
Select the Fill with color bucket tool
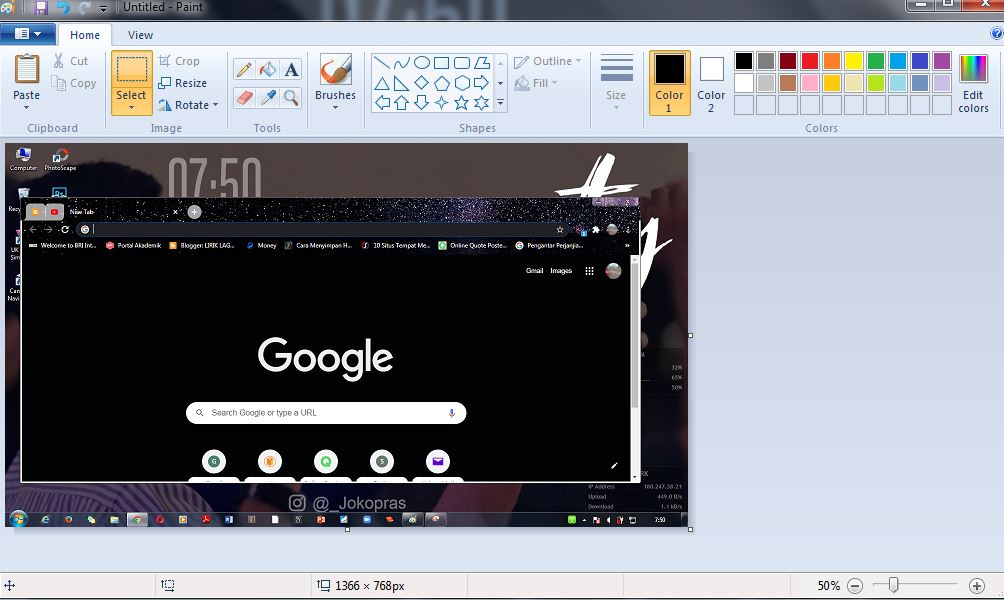coord(268,69)
